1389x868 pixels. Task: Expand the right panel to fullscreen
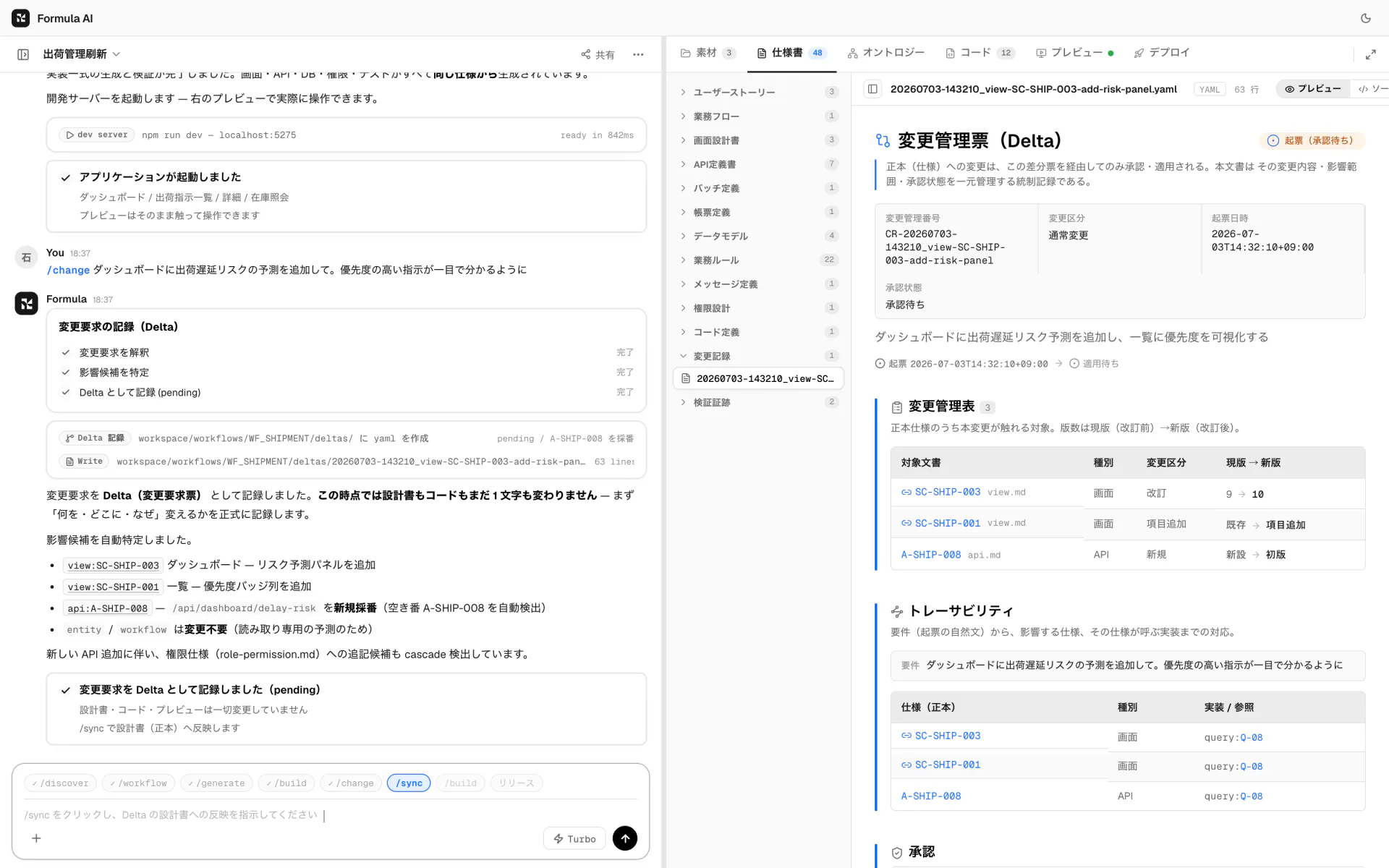tap(1370, 54)
